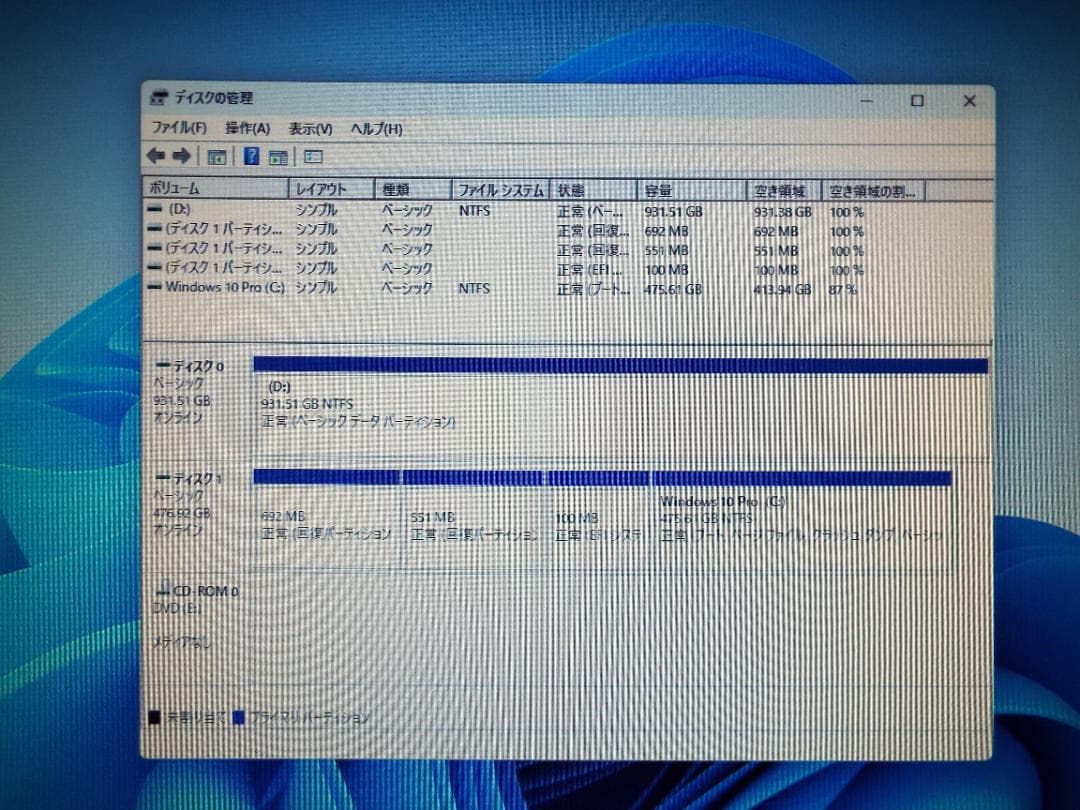Open the ヘルプ(H) menu
This screenshot has height=810, width=1080.
click(x=377, y=128)
